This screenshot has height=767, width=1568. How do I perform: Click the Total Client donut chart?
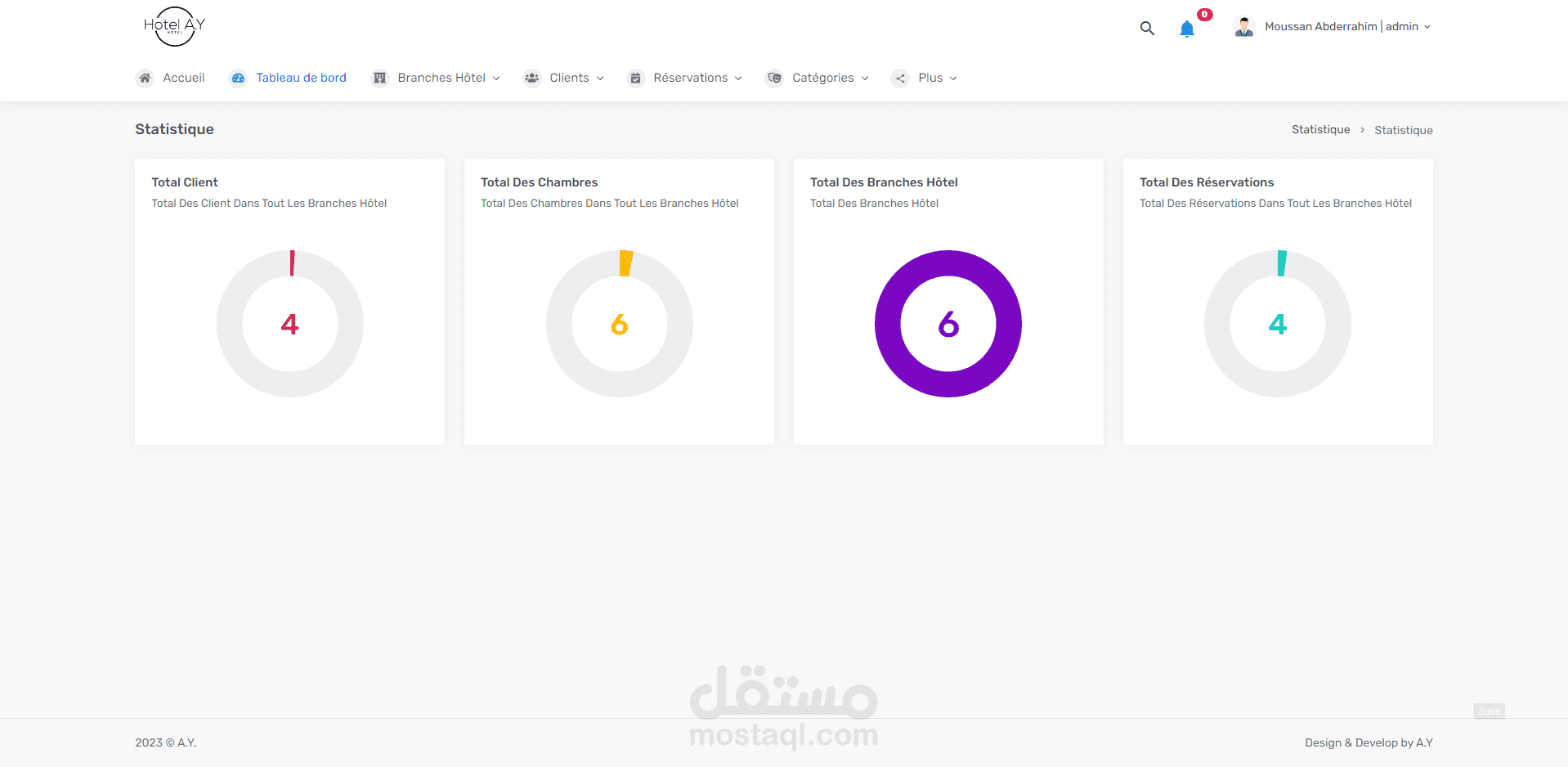tap(290, 324)
